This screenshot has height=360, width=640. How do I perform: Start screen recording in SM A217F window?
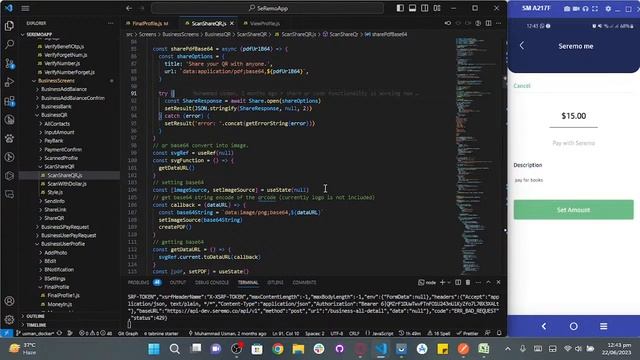click(x=576, y=9)
